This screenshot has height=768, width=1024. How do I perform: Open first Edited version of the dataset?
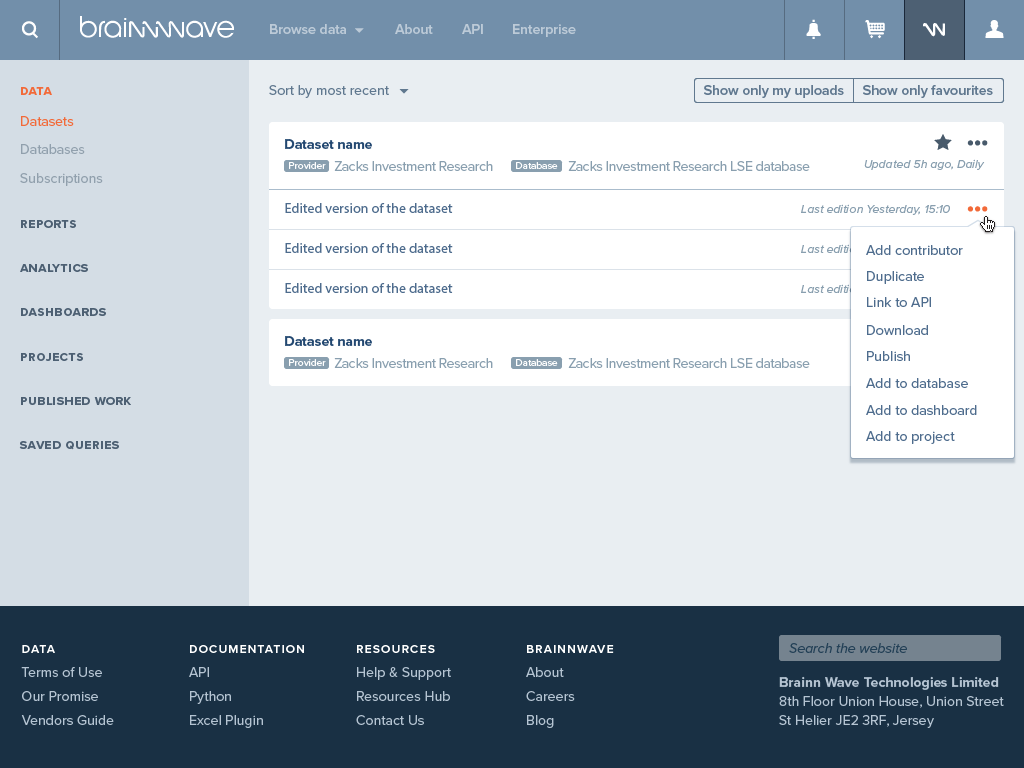tap(368, 208)
